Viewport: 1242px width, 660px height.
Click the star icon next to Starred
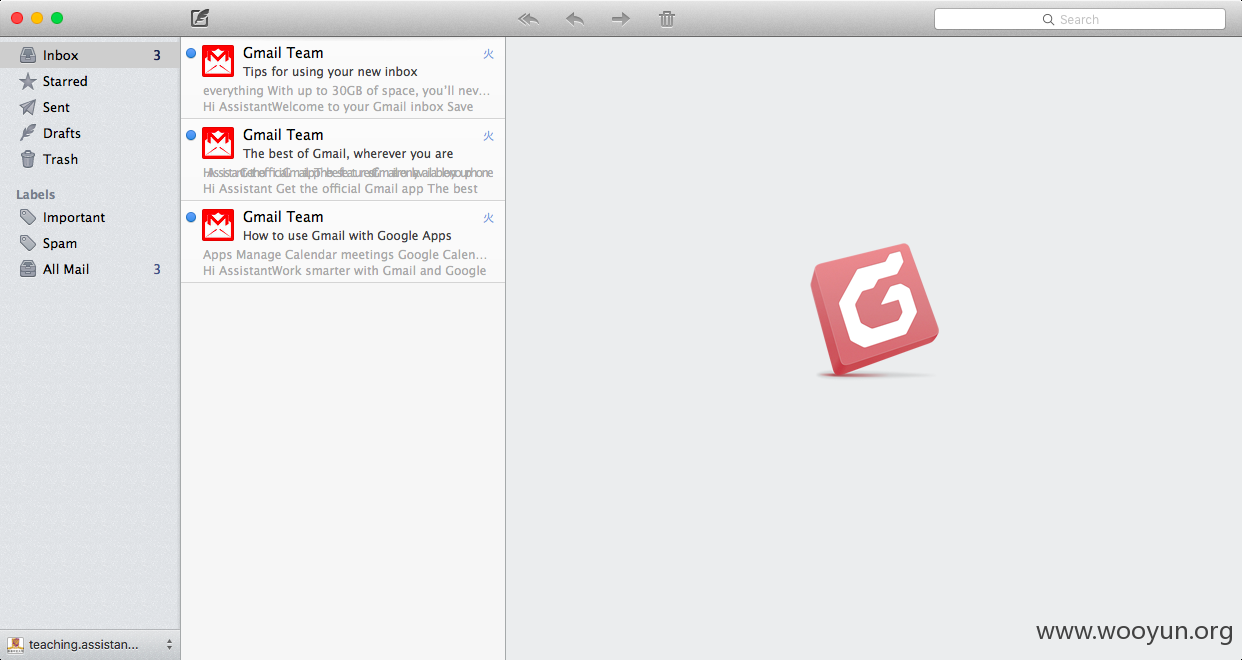click(28, 81)
